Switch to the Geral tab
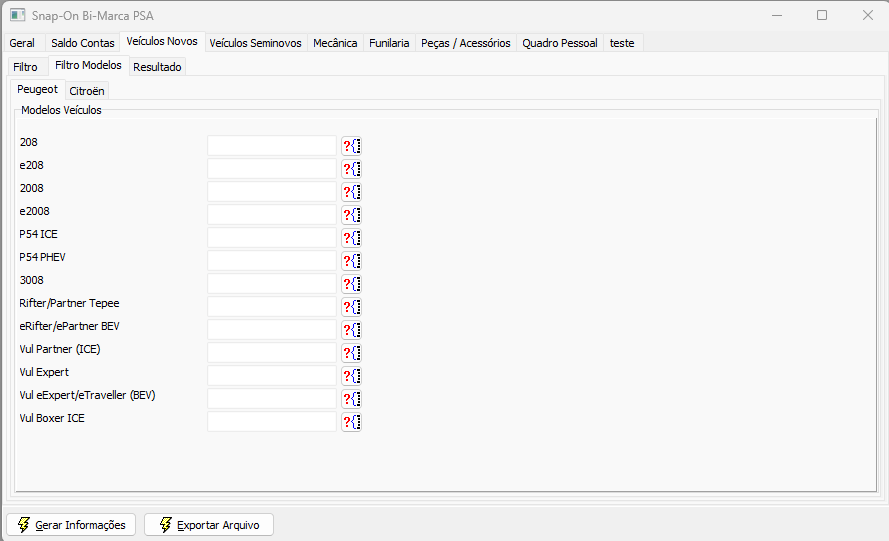This screenshot has height=541, width=889. click(x=22, y=43)
